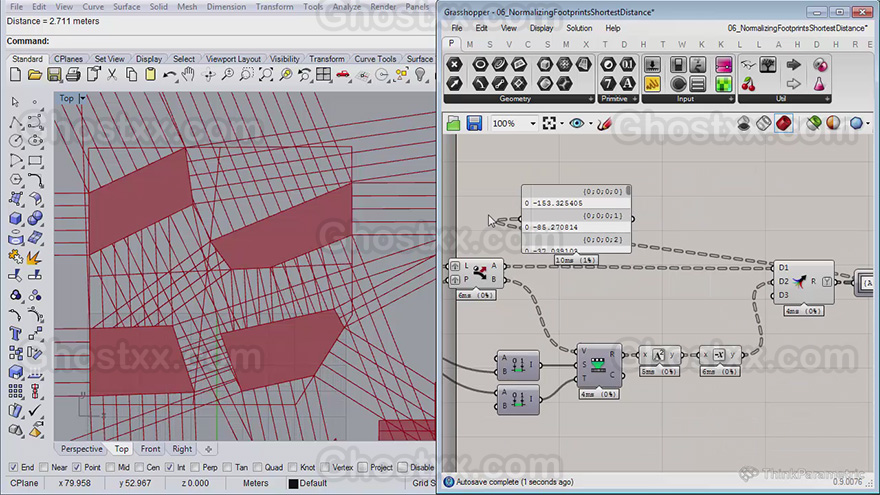Click the red car render icon

coord(343,75)
